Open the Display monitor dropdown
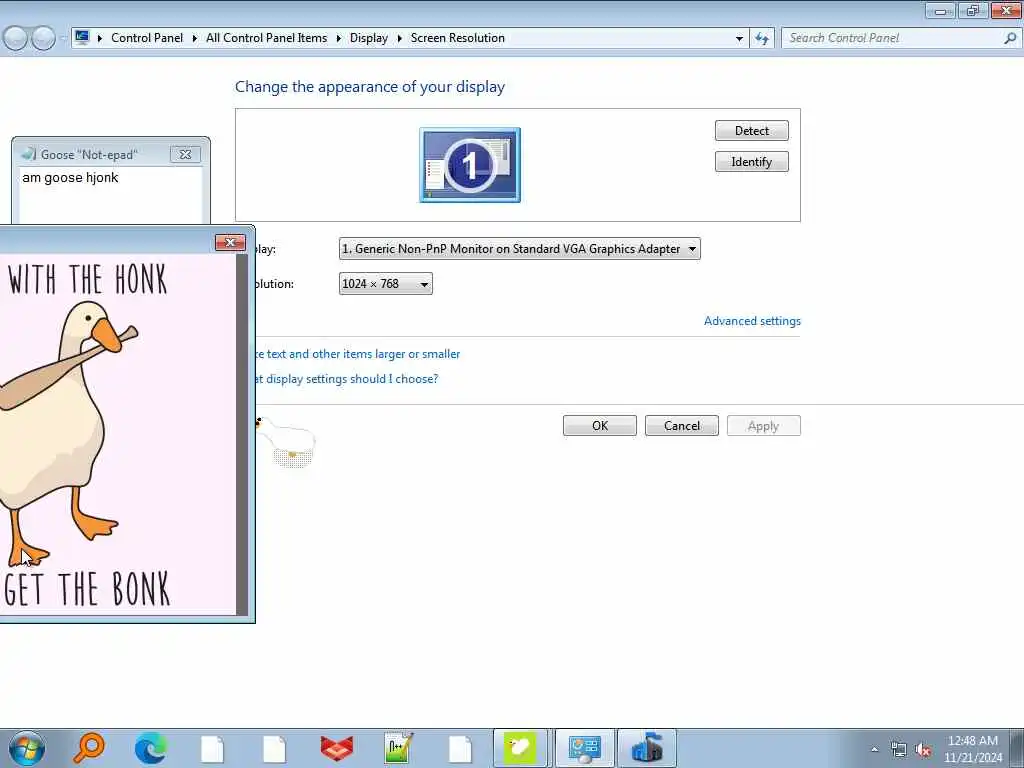Image resolution: width=1024 pixels, height=768 pixels. click(519, 249)
